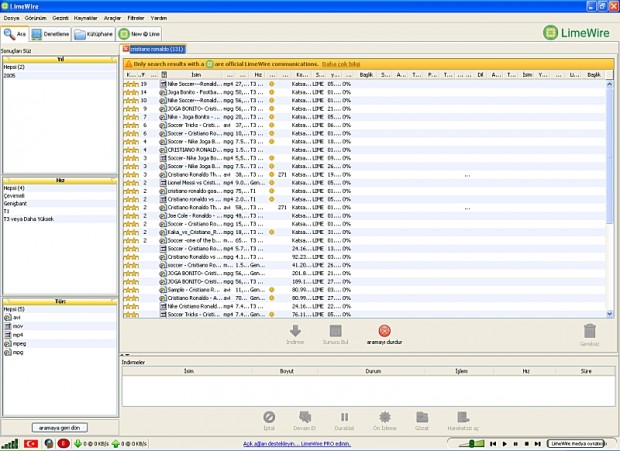Open the Yardım menu
Screen dimensions: 620x451
(x=159, y=18)
